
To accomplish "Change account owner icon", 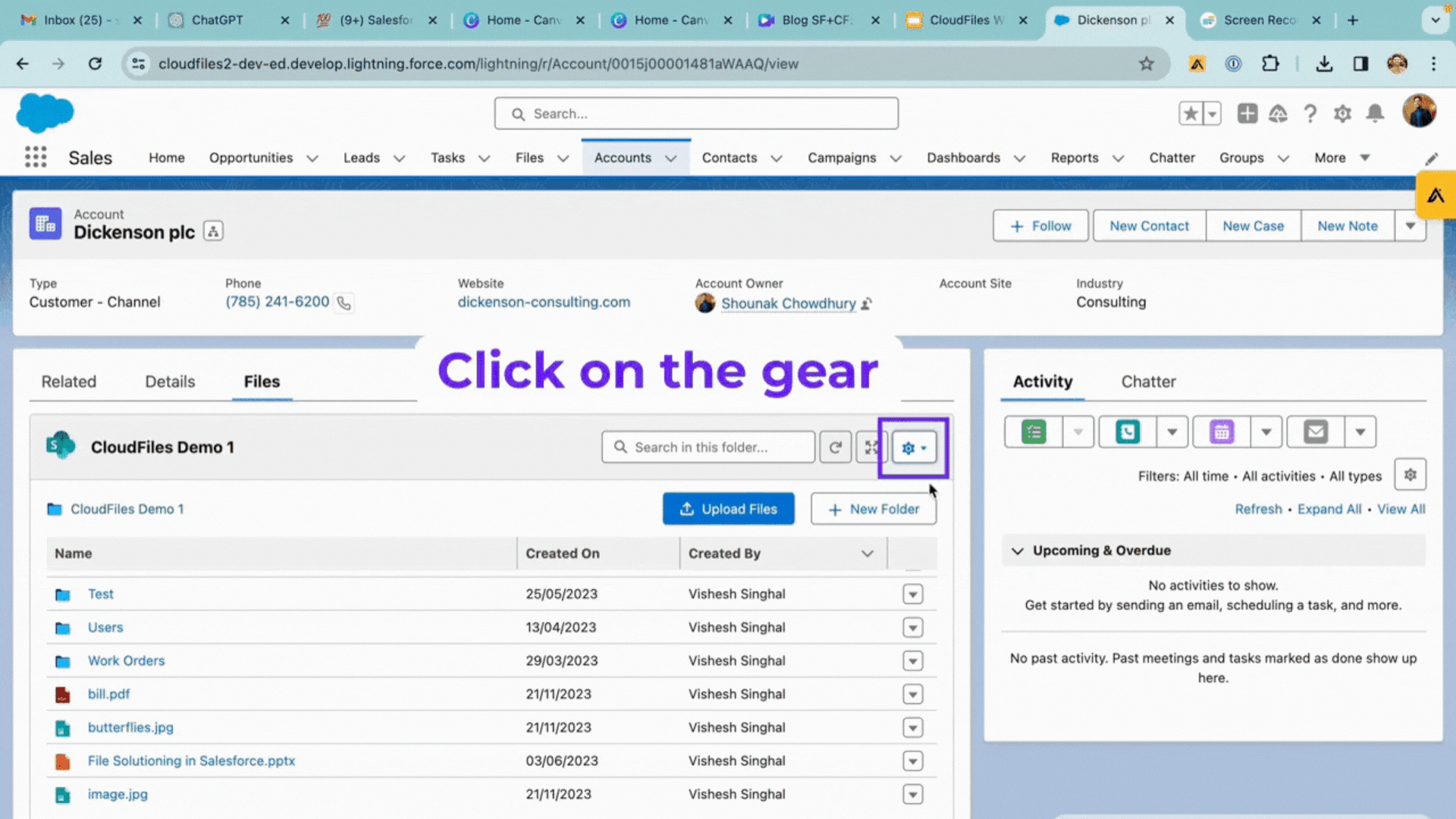I will 866,303.
